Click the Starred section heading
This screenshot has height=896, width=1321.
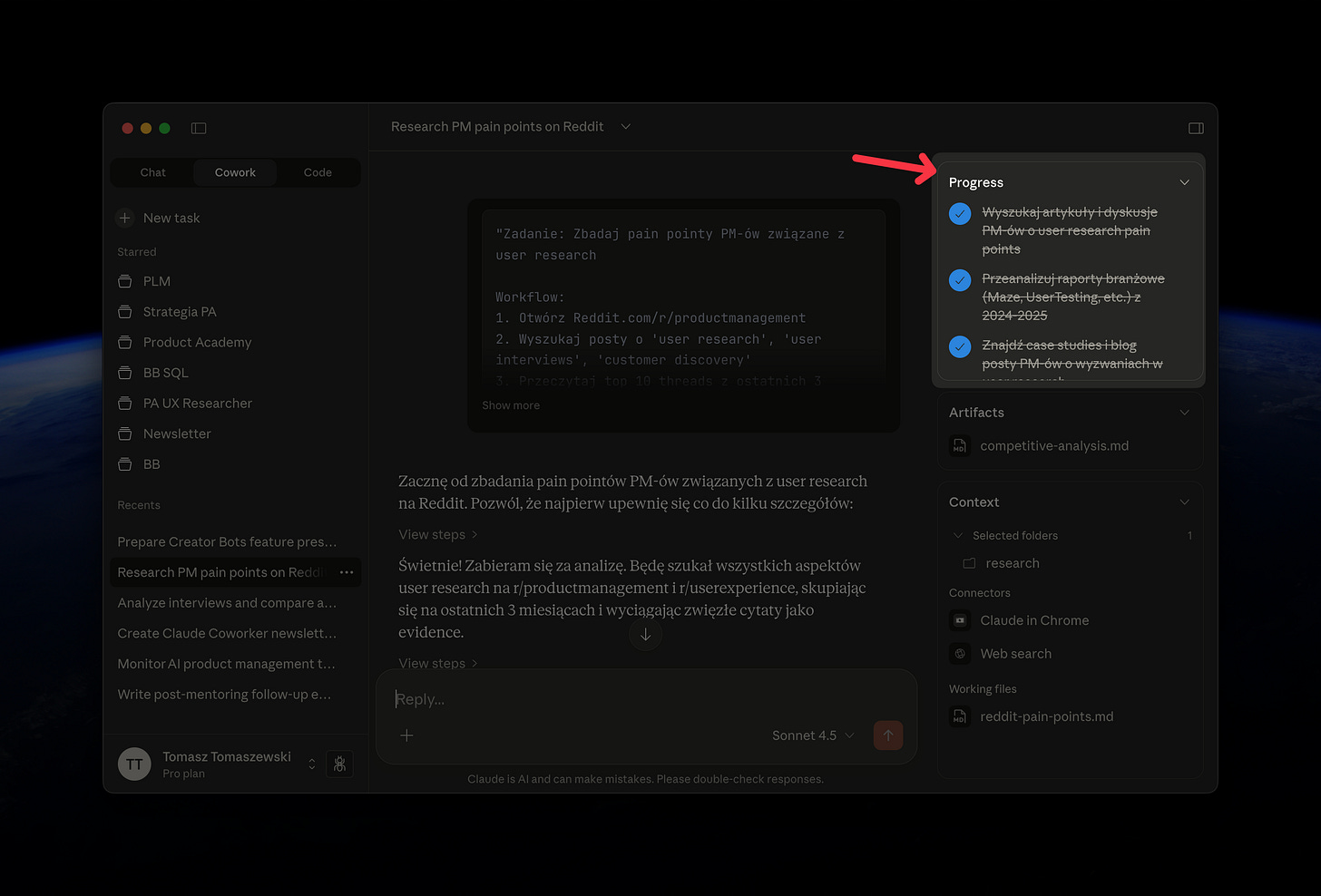(137, 252)
